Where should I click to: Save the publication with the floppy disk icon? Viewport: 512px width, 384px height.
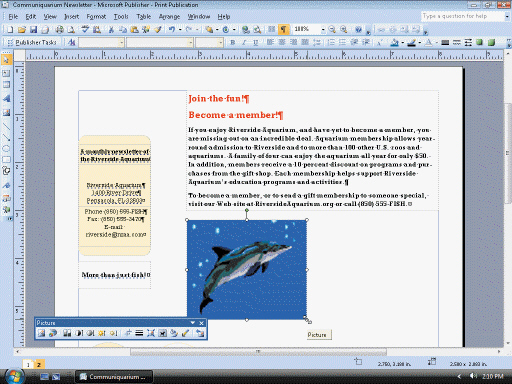click(x=33, y=30)
